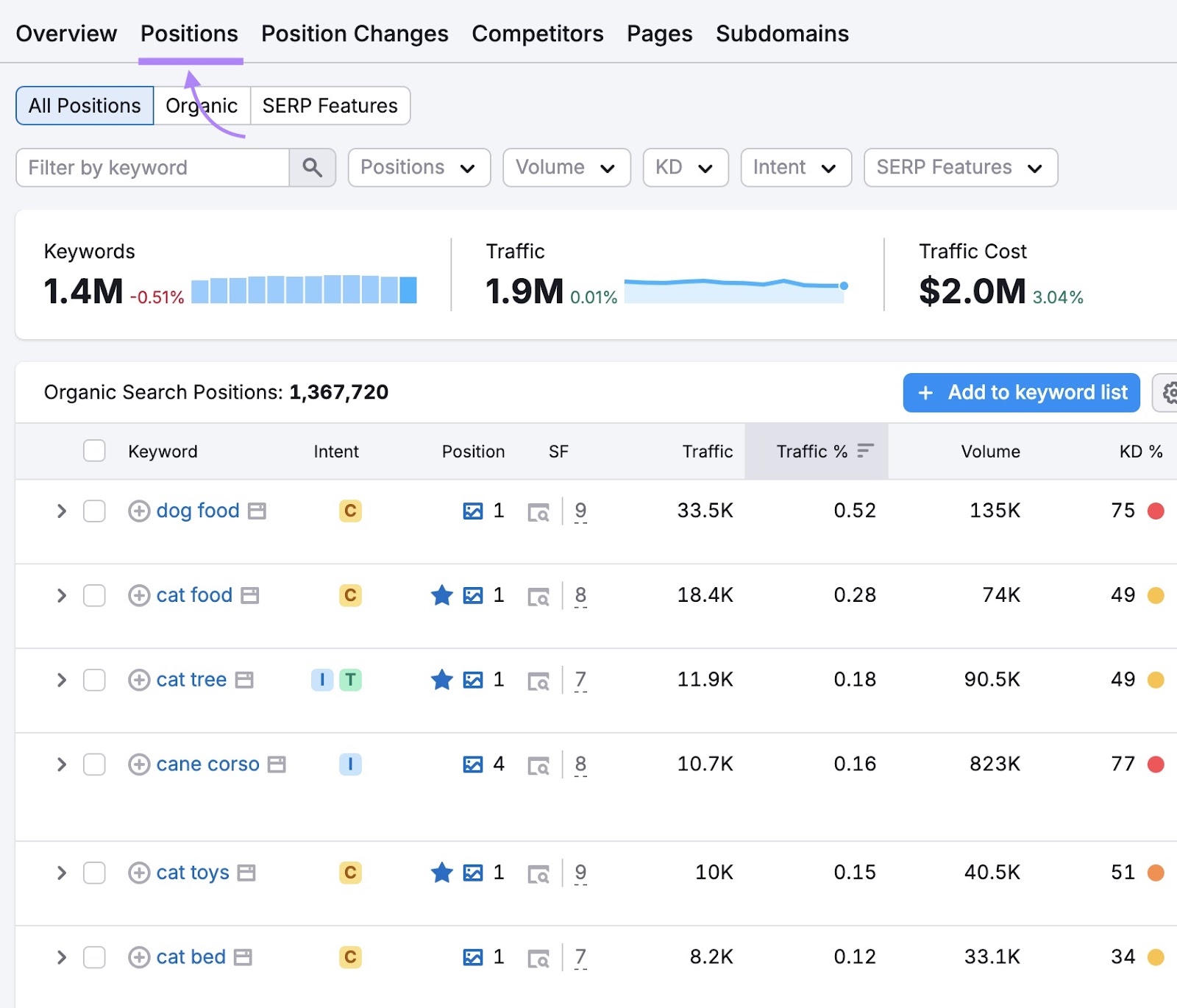Click the sort icon on Traffic % column
The height and width of the screenshot is (1008, 1177).
coord(866,451)
